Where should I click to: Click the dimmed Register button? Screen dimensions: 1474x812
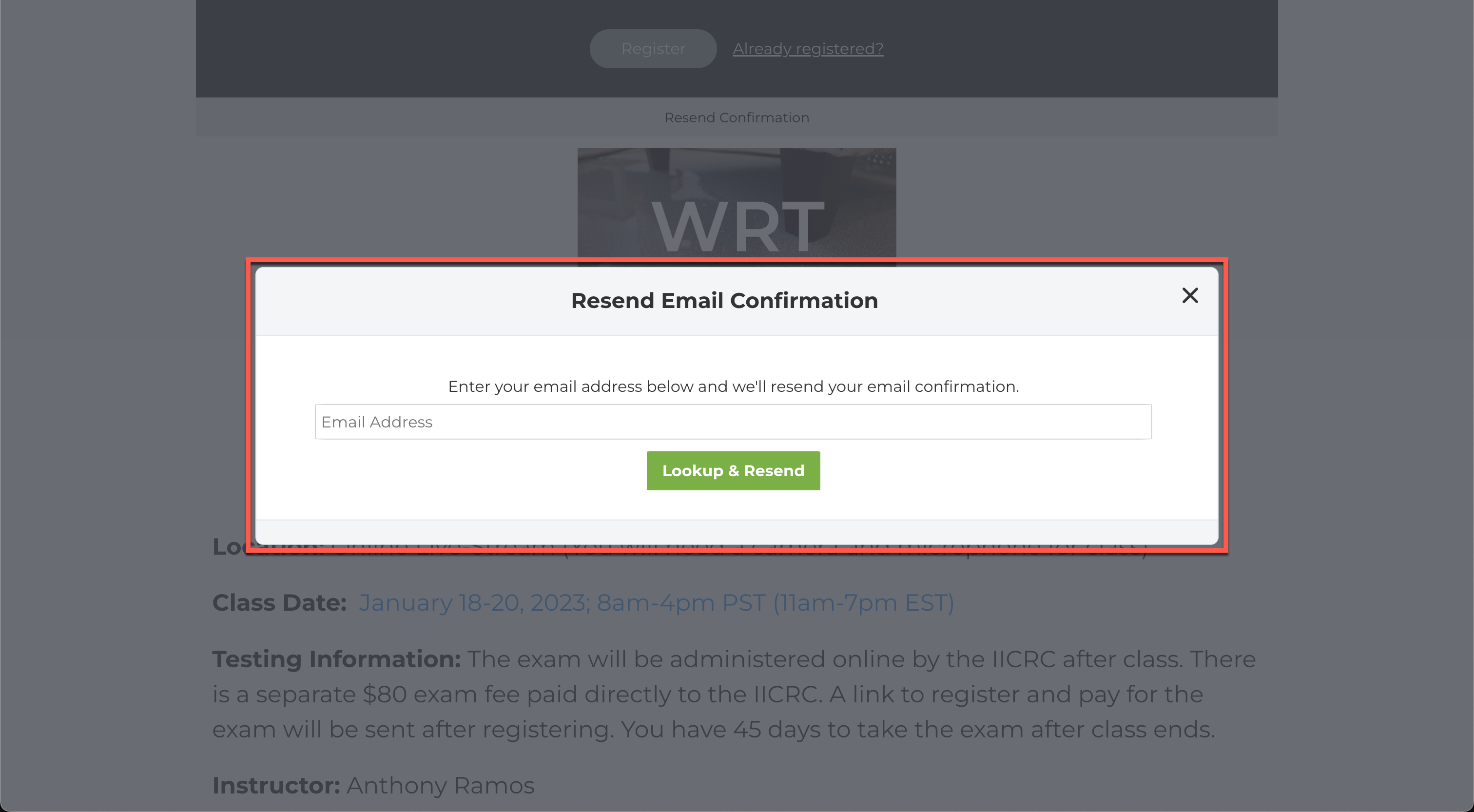(653, 49)
